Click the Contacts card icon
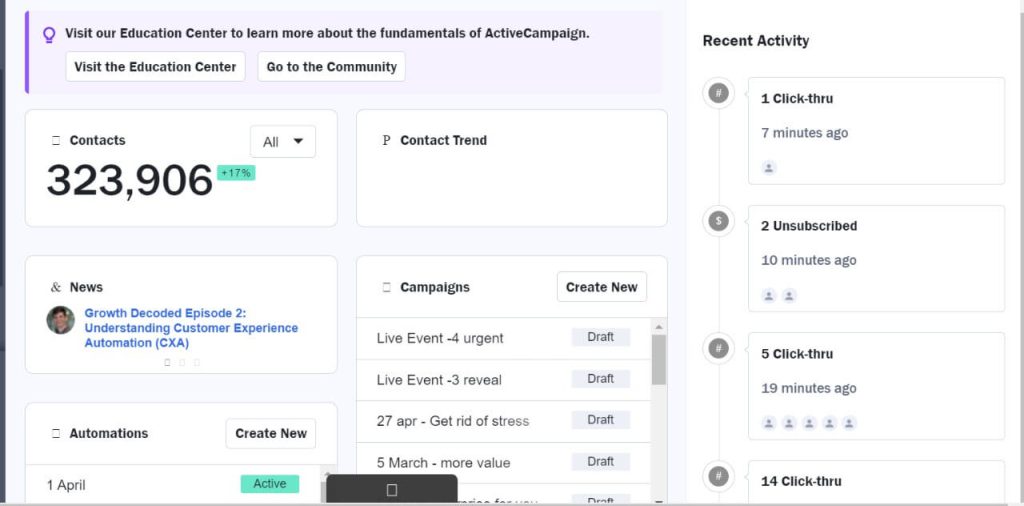The height and width of the screenshot is (506, 1024). pos(56,140)
